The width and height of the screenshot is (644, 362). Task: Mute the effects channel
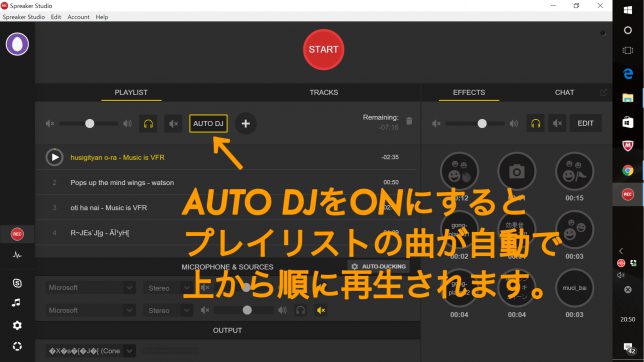[557, 123]
